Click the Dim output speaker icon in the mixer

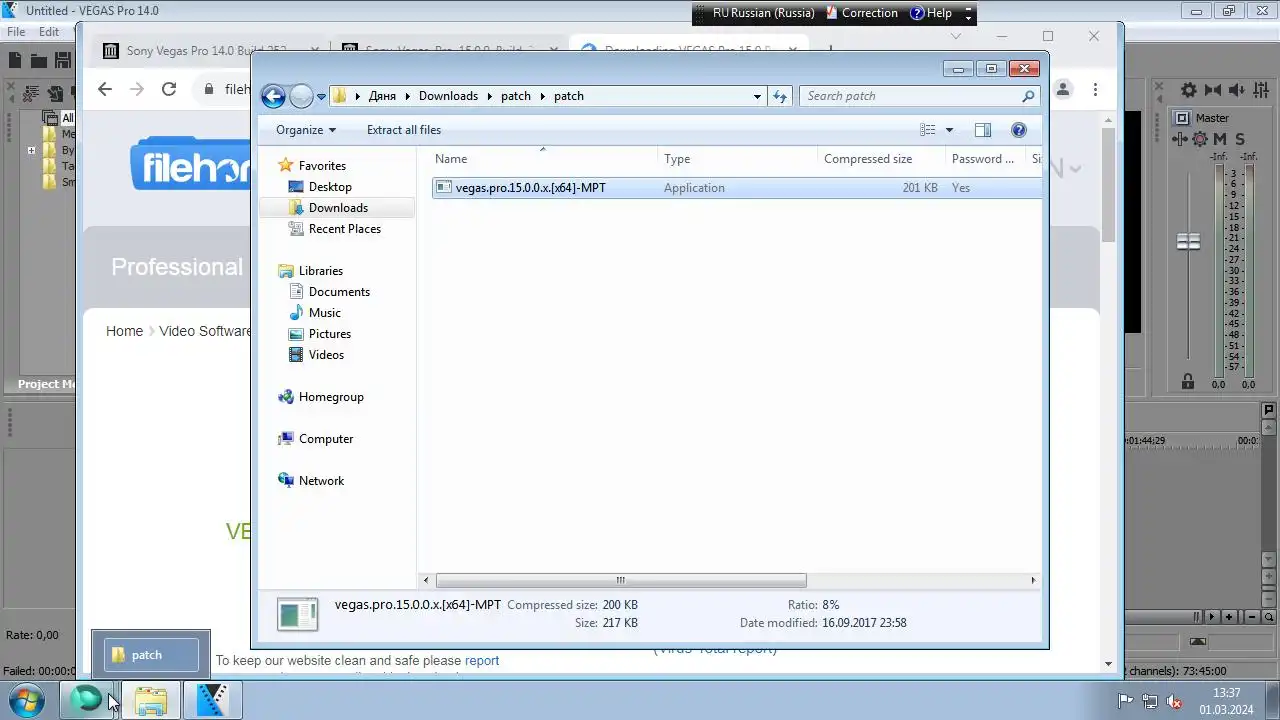[x=1238, y=91]
